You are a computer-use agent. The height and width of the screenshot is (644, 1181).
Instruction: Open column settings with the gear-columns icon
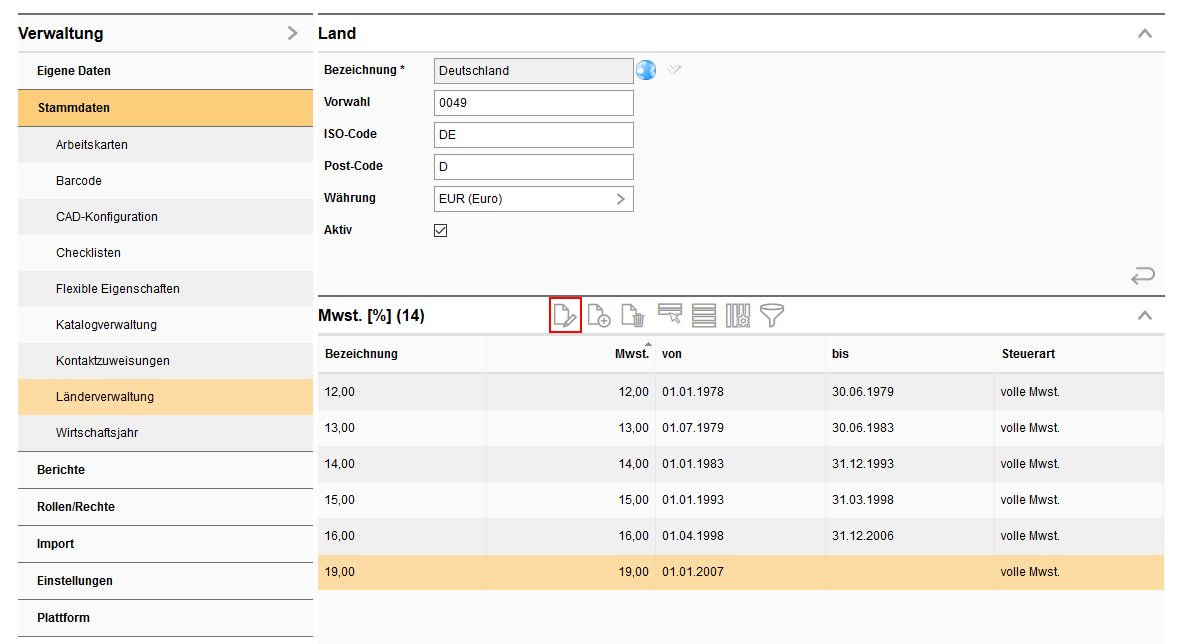pyautogui.click(x=738, y=316)
